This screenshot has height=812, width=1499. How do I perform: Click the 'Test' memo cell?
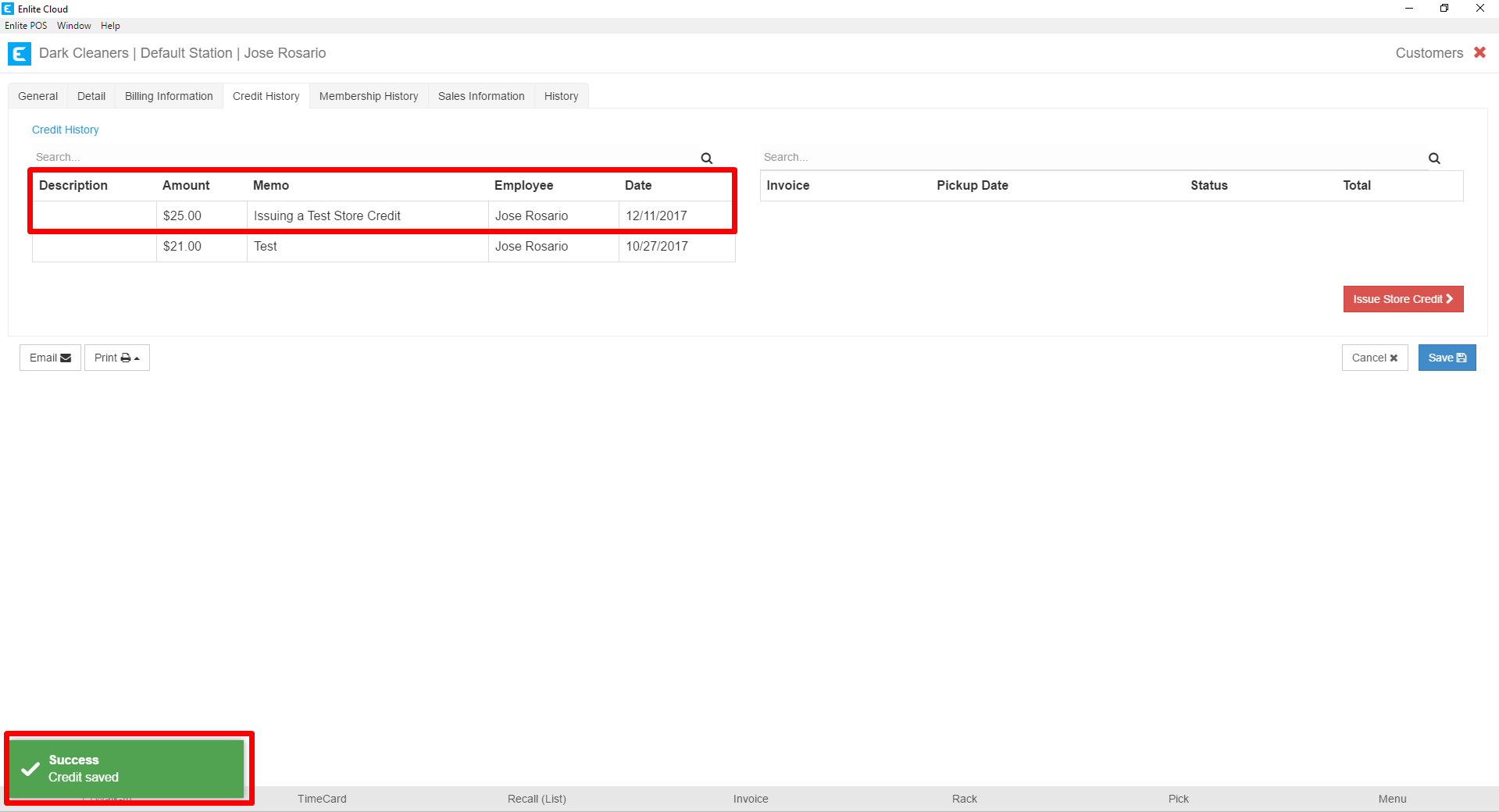(368, 247)
